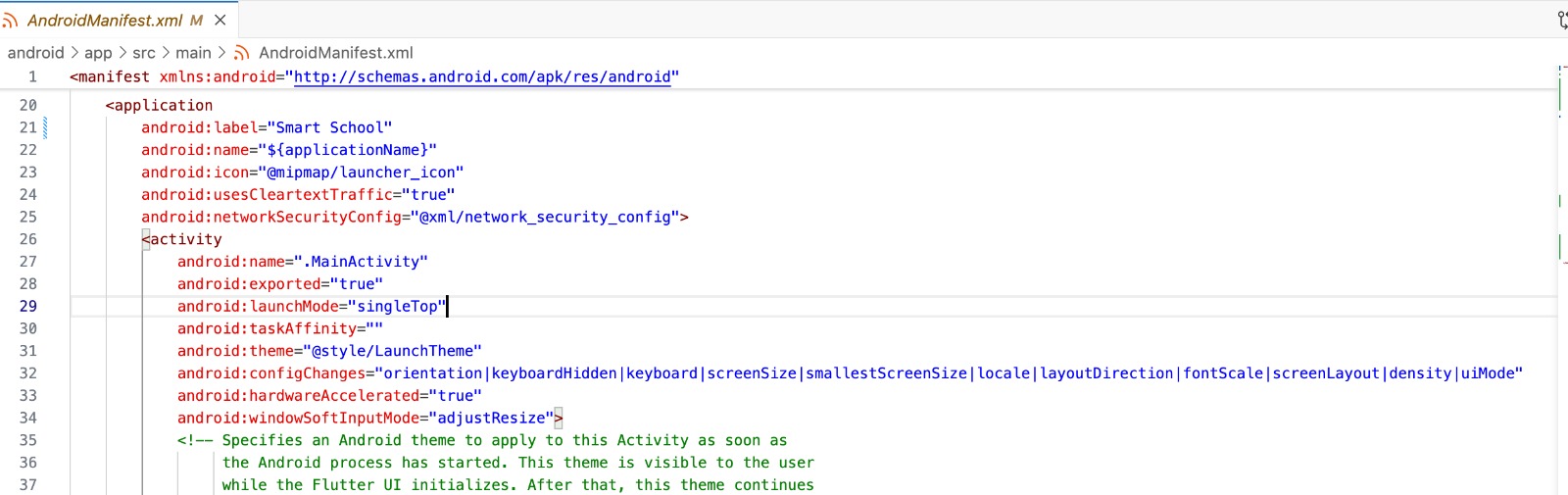Click the modified gutter marker on line 21
The height and width of the screenshot is (495, 1568).
(45, 127)
